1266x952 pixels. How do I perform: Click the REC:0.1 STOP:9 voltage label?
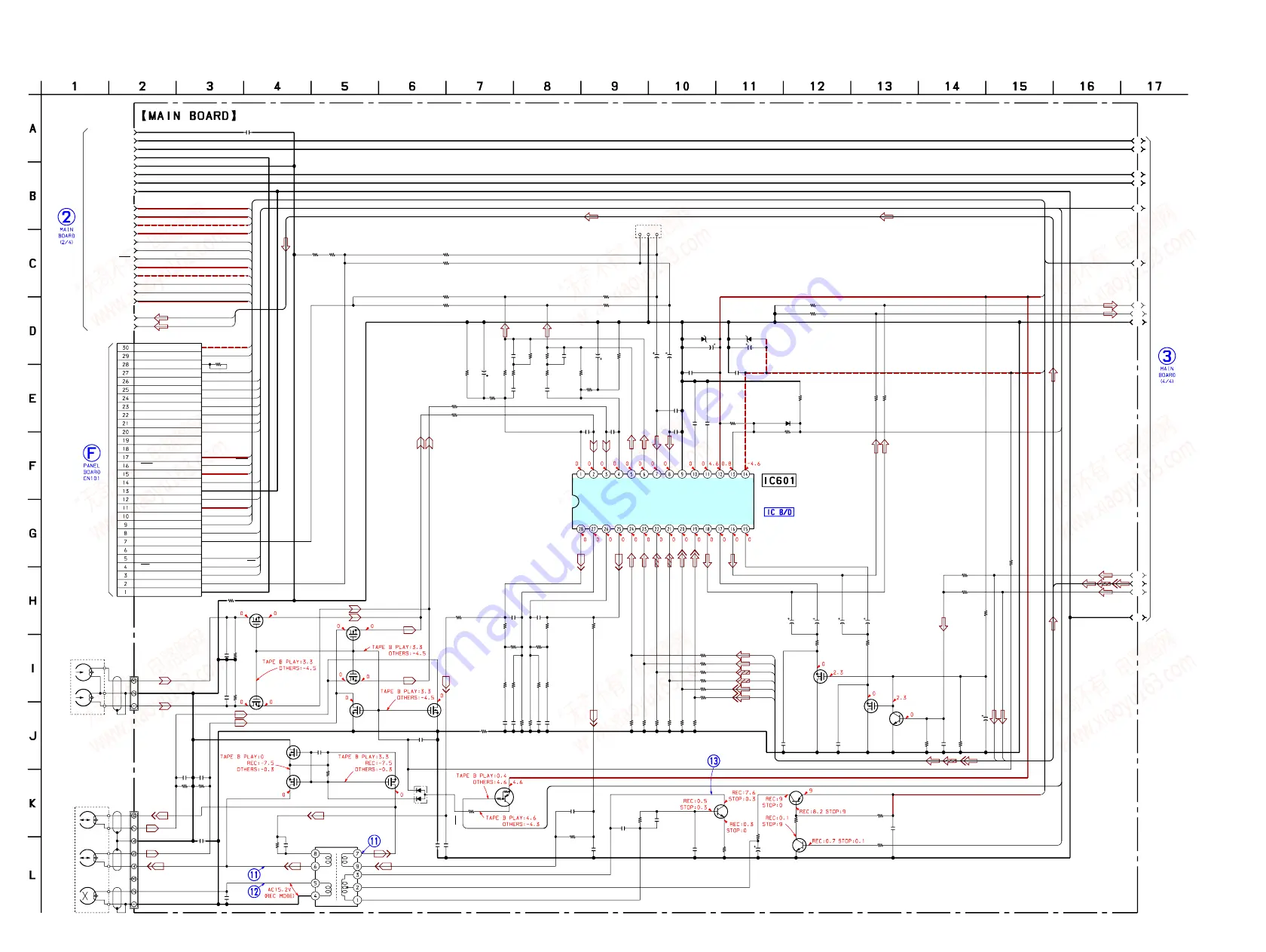click(x=776, y=821)
